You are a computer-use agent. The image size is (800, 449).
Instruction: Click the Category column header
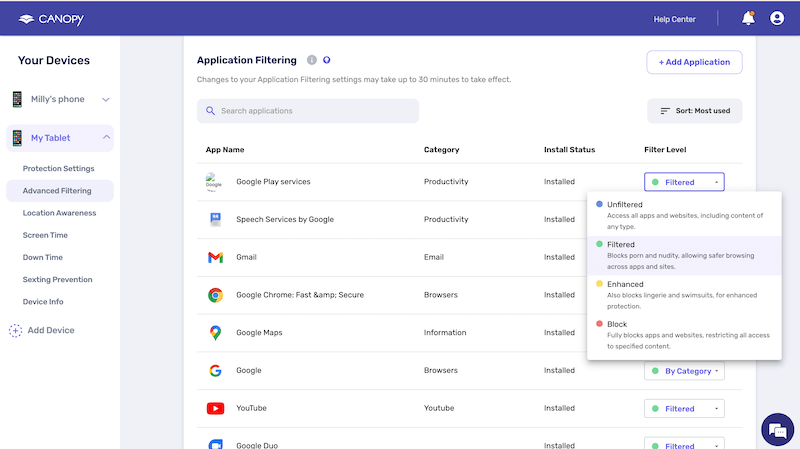[x=441, y=149]
